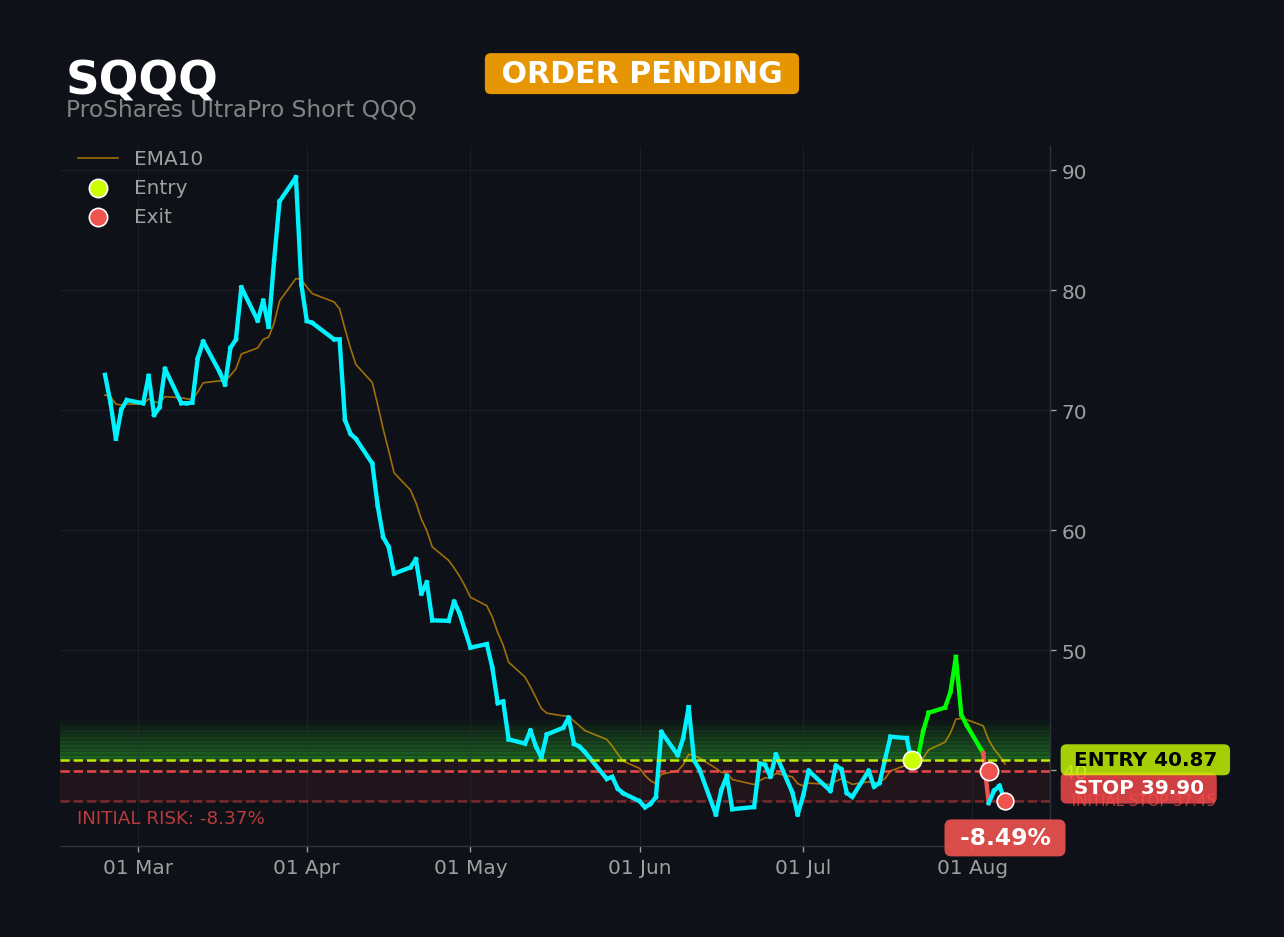Click the 50 price axis label
The image size is (1284, 937).
(x=1074, y=651)
